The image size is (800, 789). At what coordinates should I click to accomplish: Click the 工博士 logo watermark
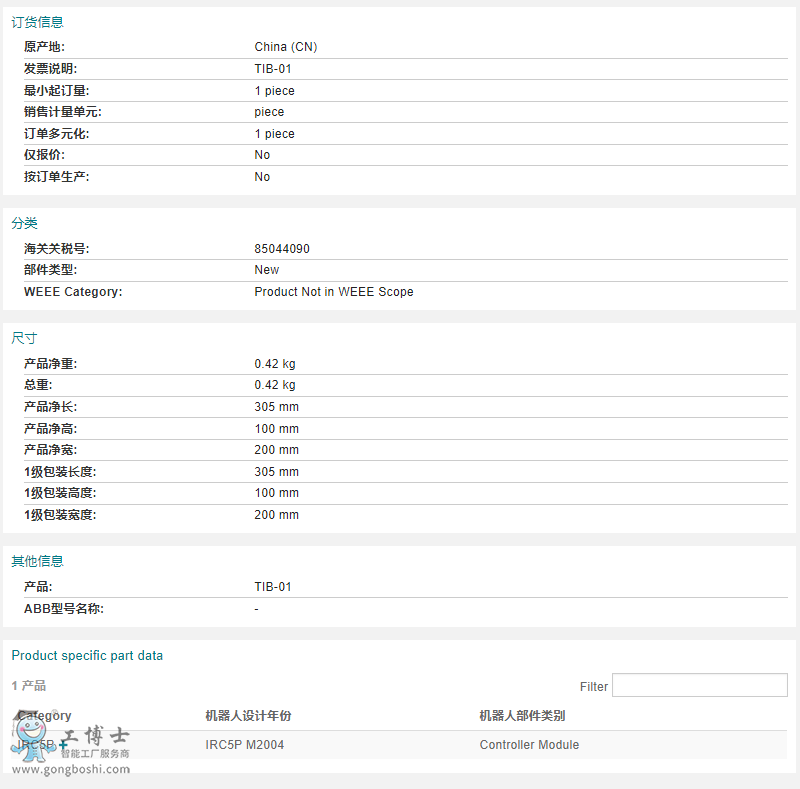(x=95, y=736)
